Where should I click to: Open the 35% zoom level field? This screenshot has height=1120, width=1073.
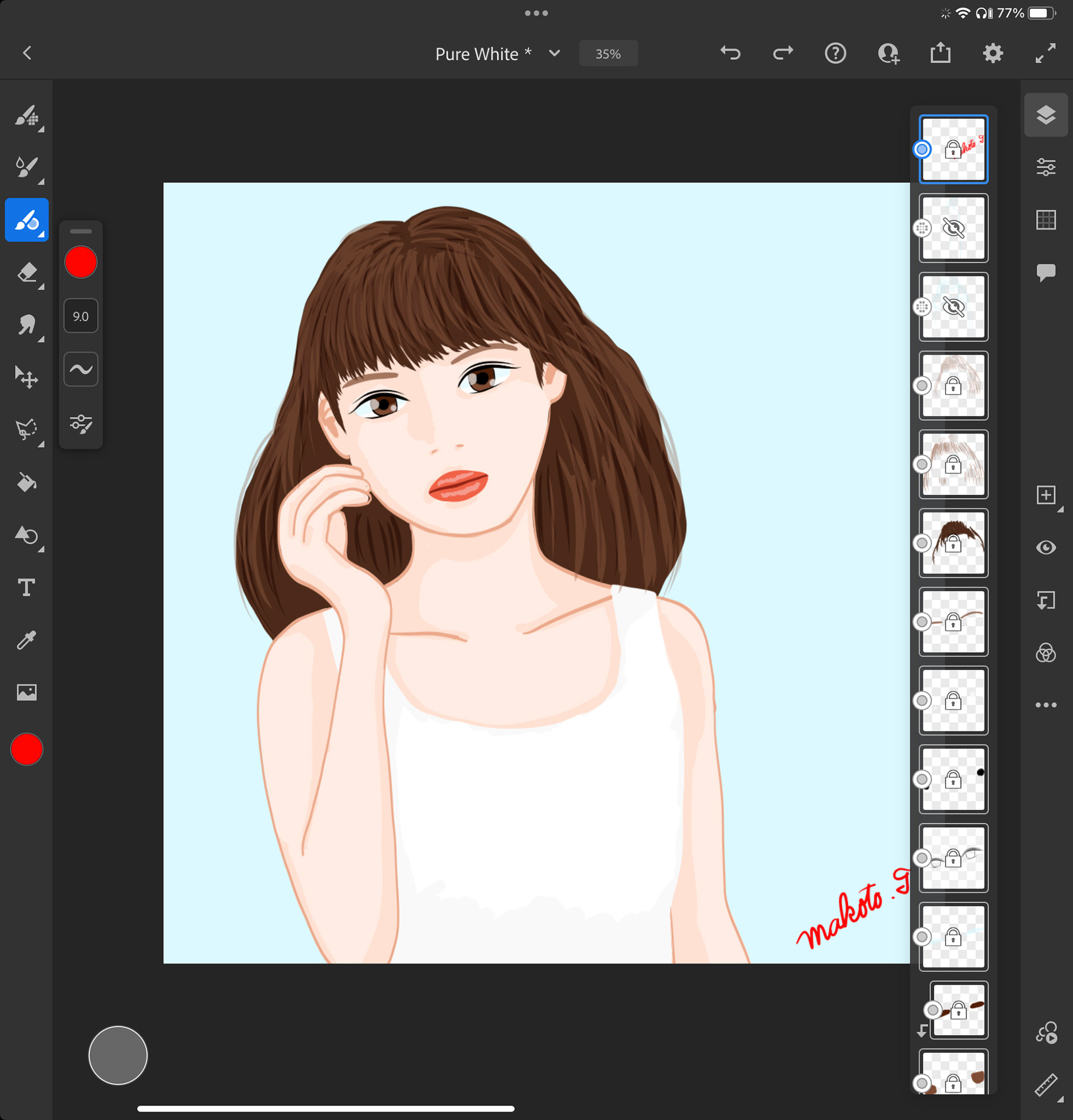click(x=608, y=54)
